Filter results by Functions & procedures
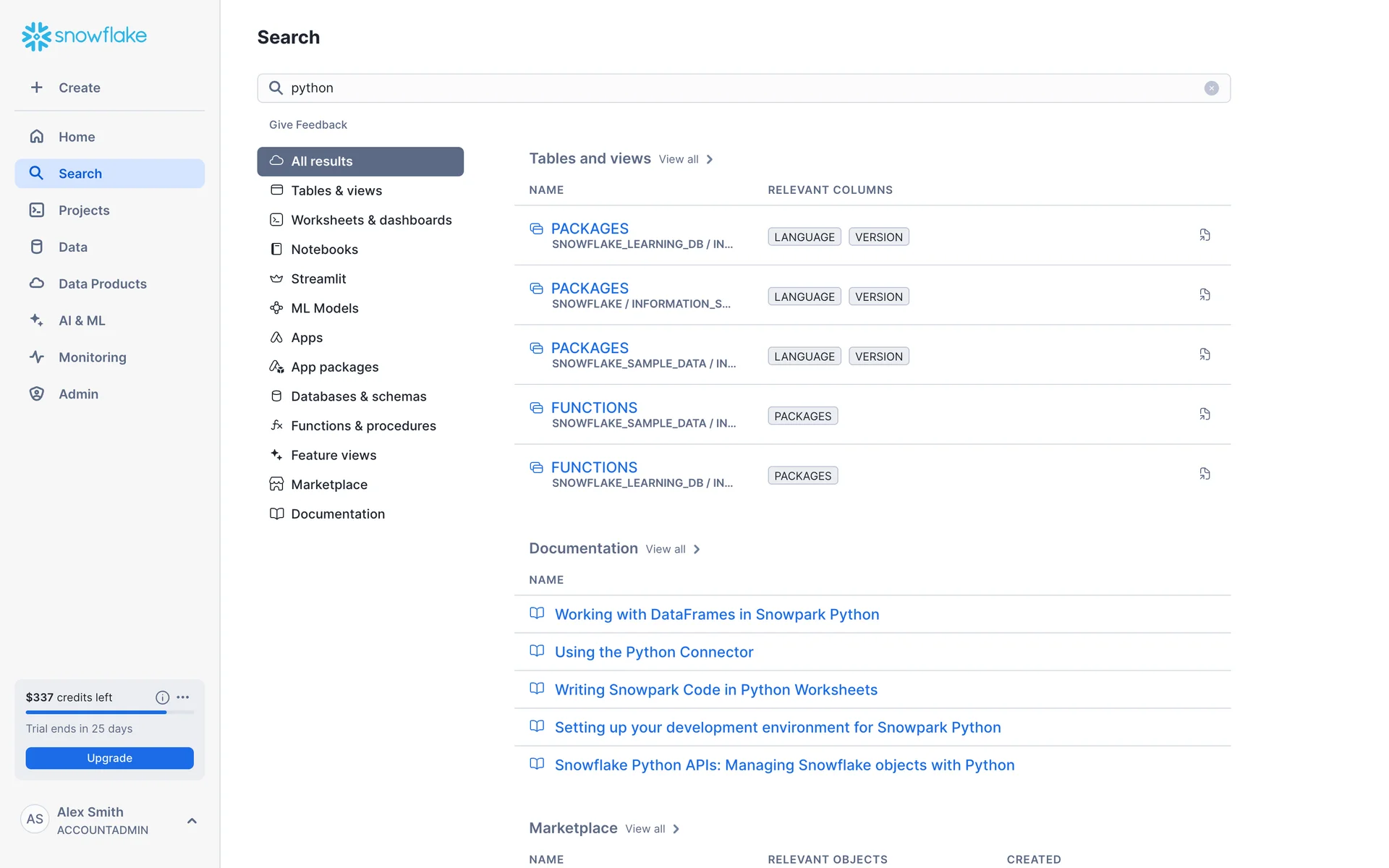Screen dimensions: 1389x868 (x=363, y=426)
